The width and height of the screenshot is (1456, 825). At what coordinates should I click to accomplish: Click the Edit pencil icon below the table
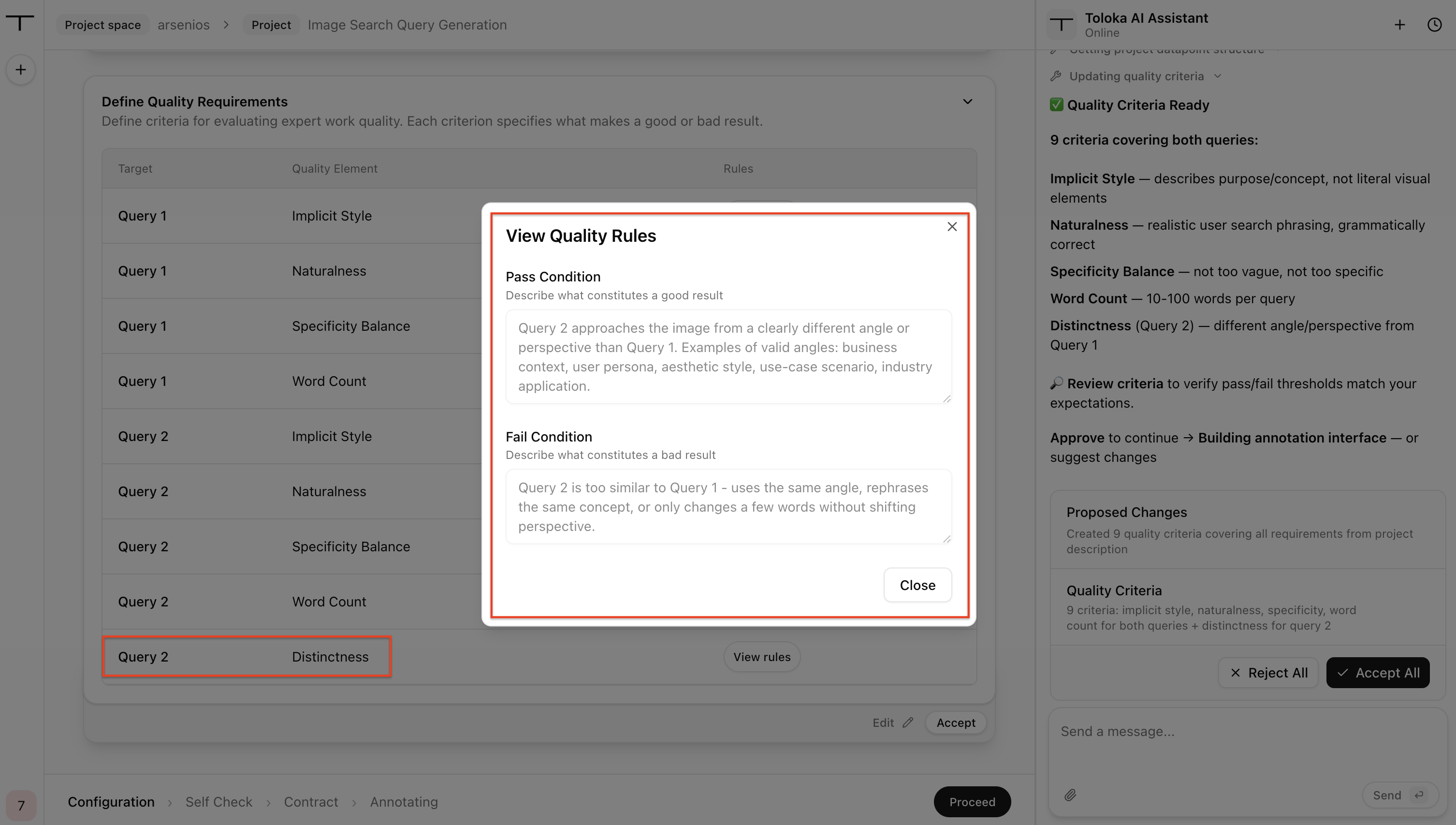click(x=908, y=722)
